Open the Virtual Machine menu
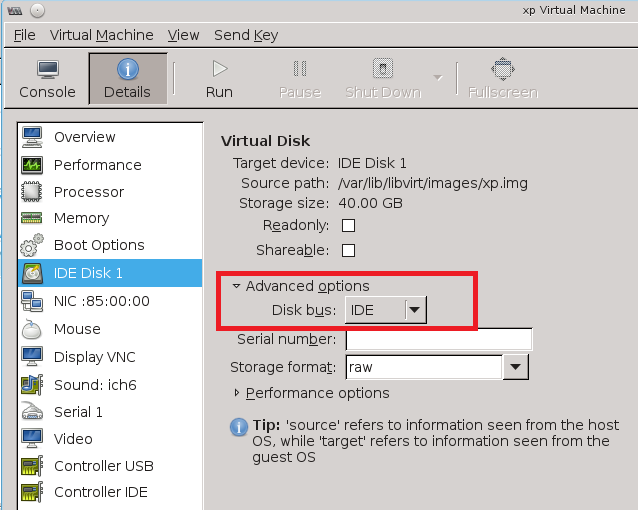 (103, 35)
